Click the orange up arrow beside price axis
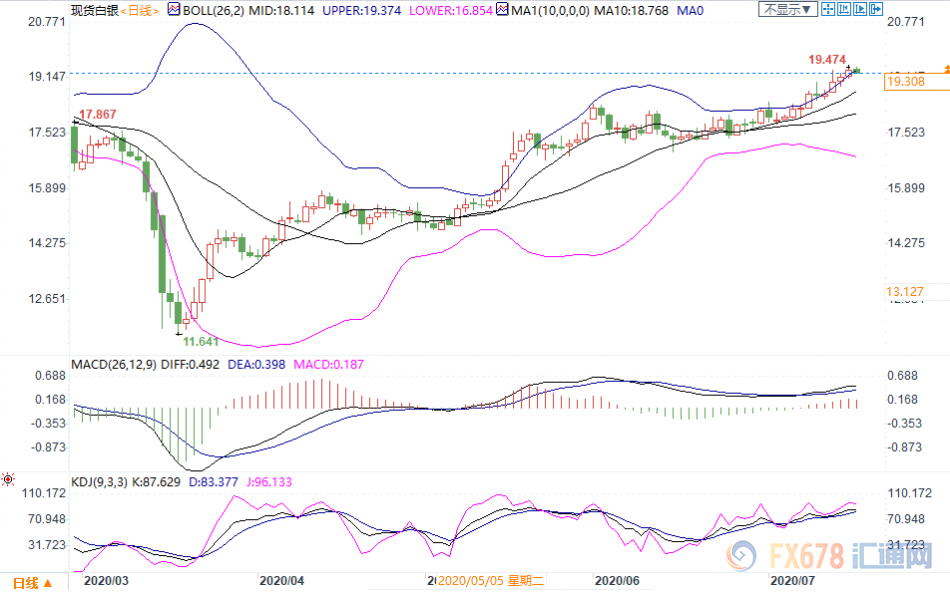 pos(944,70)
